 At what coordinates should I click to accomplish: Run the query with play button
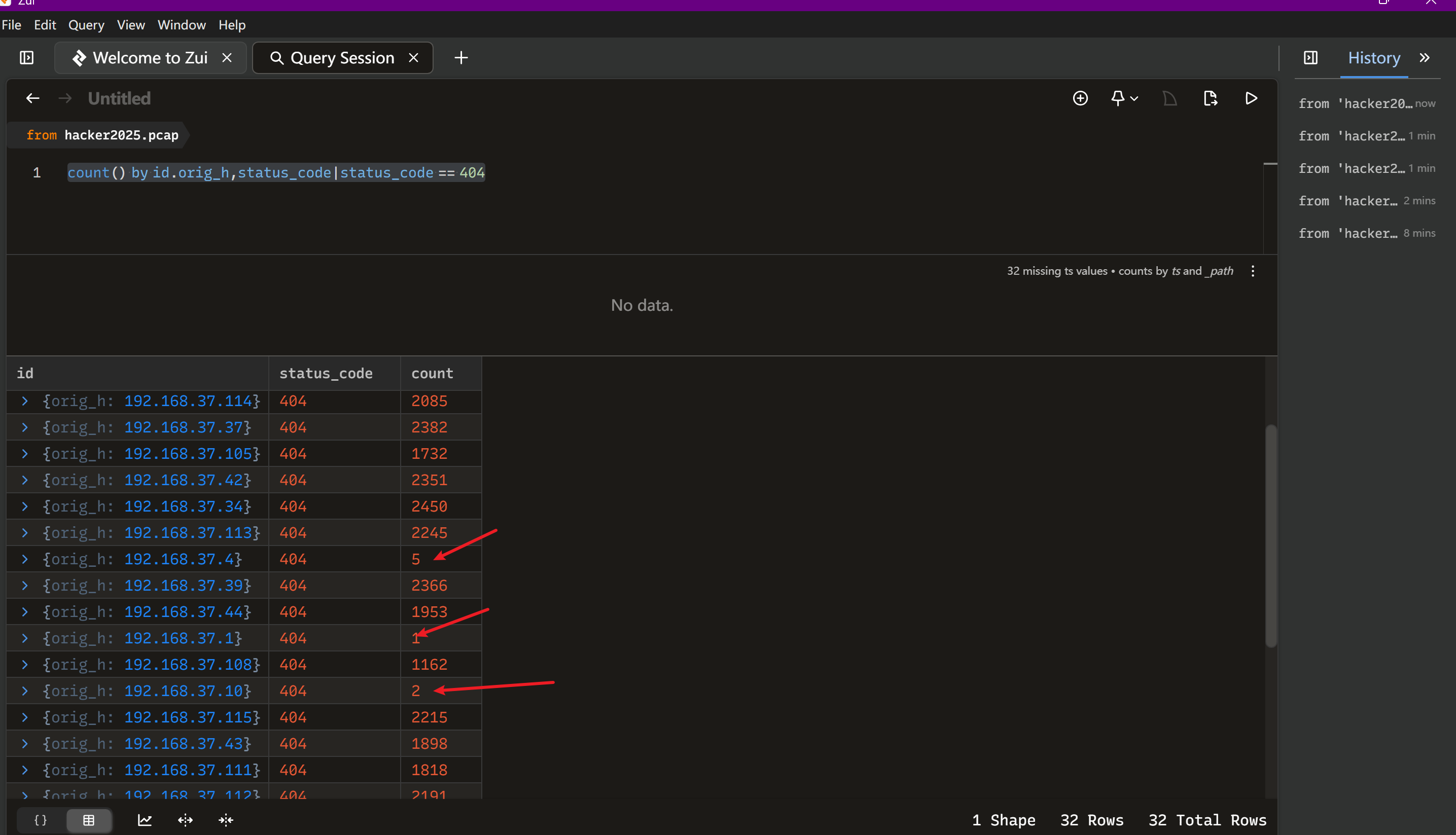pos(1251,98)
